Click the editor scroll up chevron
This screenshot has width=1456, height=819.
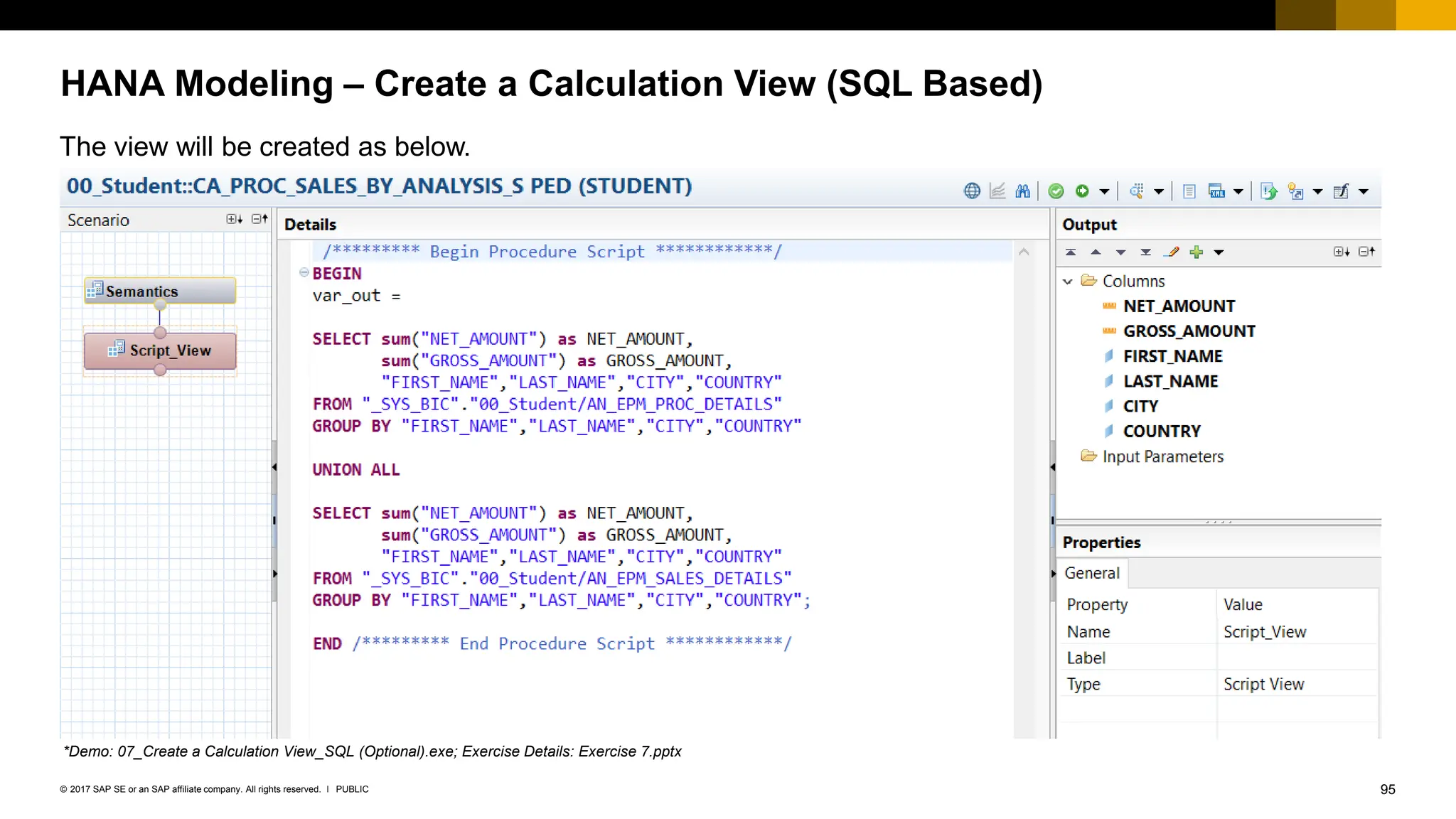click(1024, 252)
